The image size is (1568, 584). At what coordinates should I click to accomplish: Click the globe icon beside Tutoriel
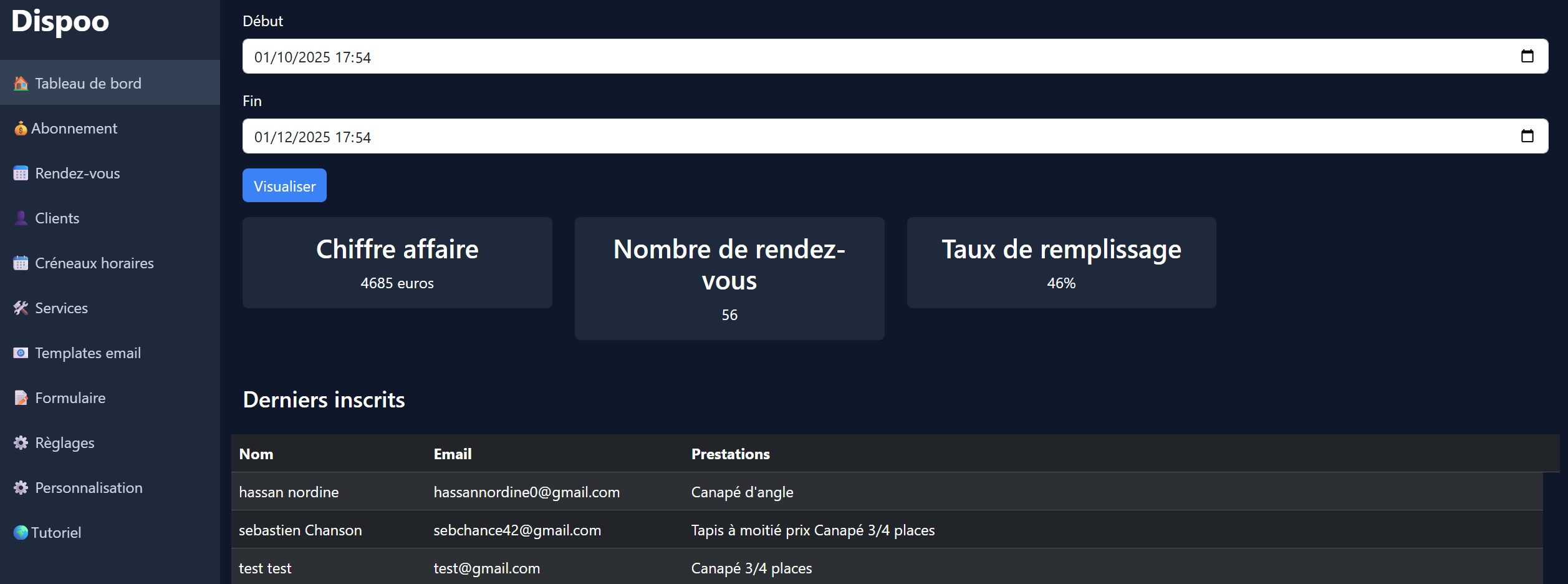pyautogui.click(x=21, y=533)
